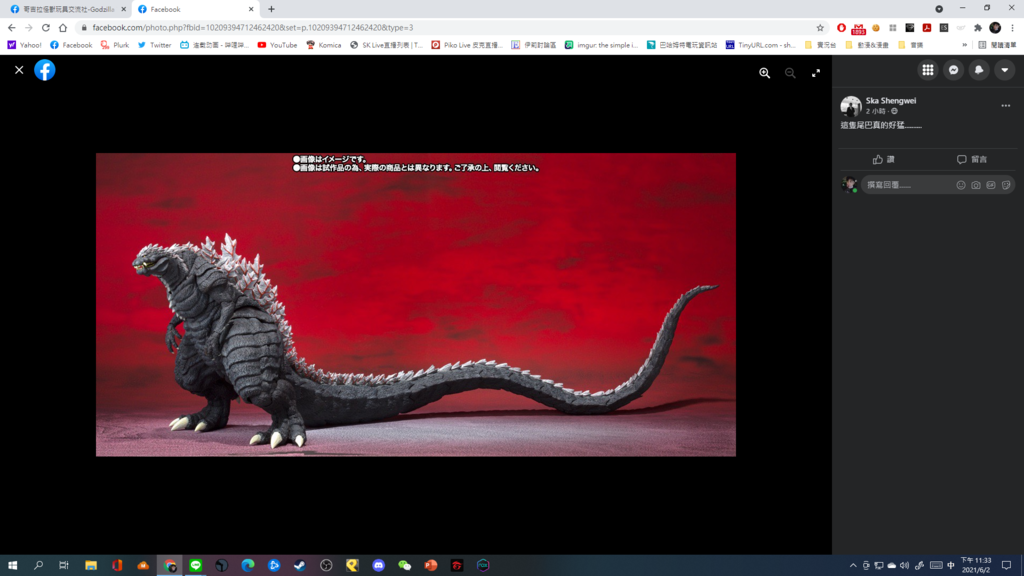This screenshot has height=576, width=1024.
Task: Open Facebook notifications bell
Action: tap(979, 70)
